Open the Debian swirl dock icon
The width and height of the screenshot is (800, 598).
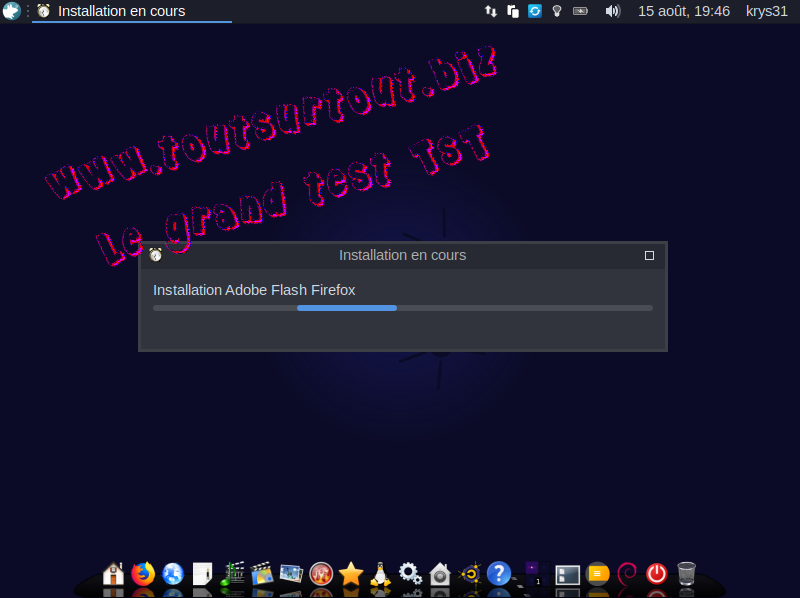[627, 574]
